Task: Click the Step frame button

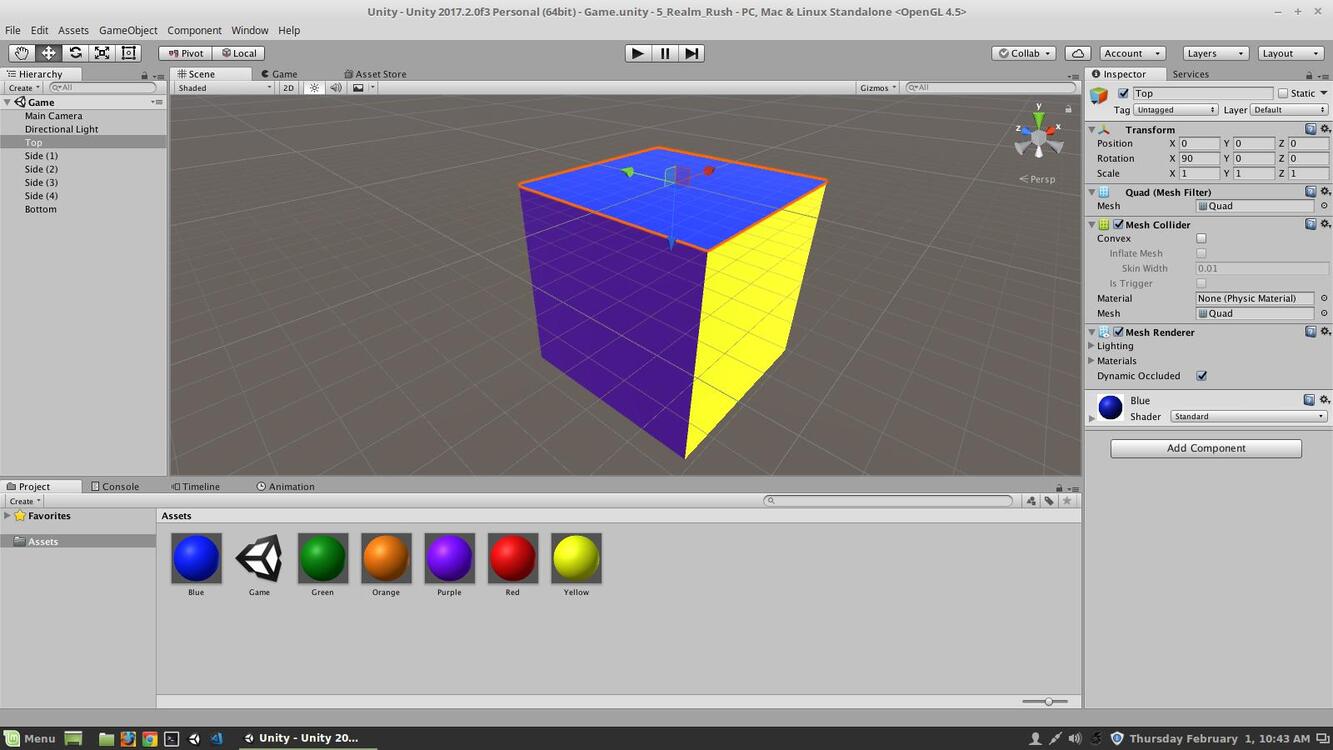Action: point(692,53)
